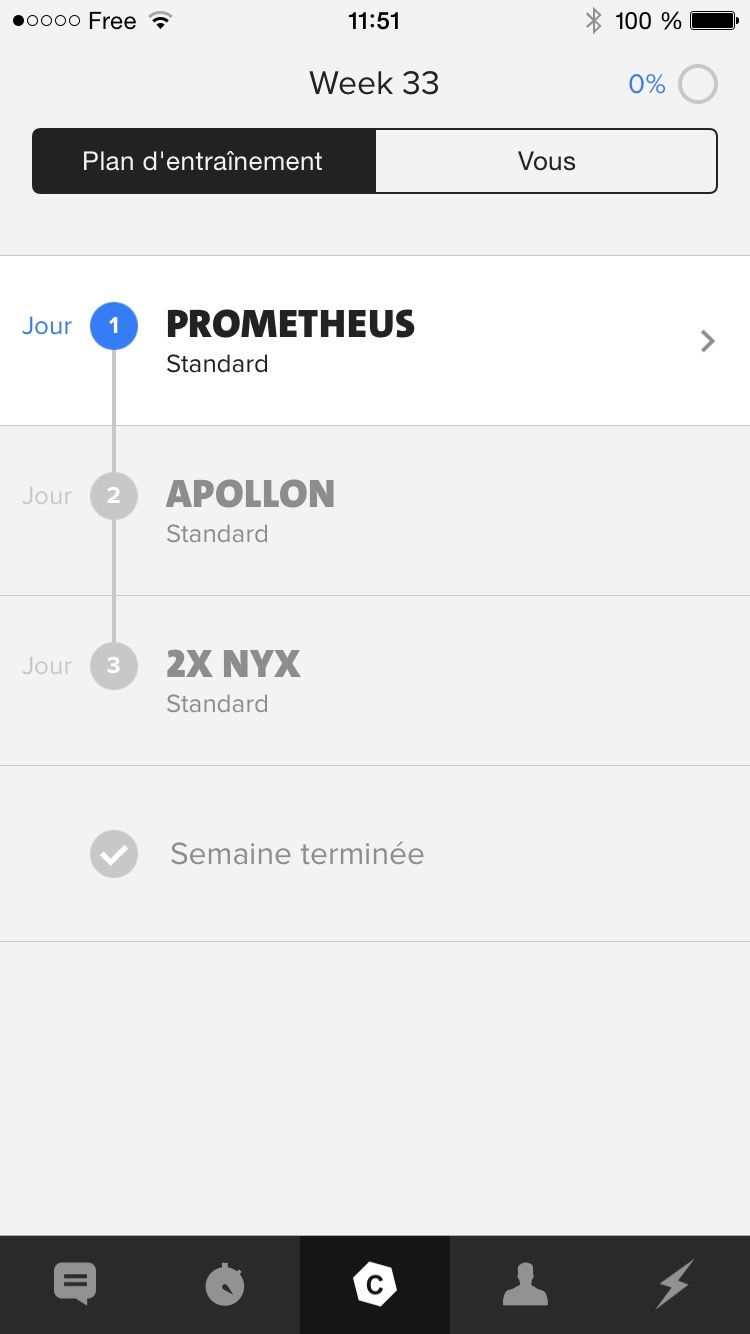Open the profile person tab icon

[x=525, y=1284]
